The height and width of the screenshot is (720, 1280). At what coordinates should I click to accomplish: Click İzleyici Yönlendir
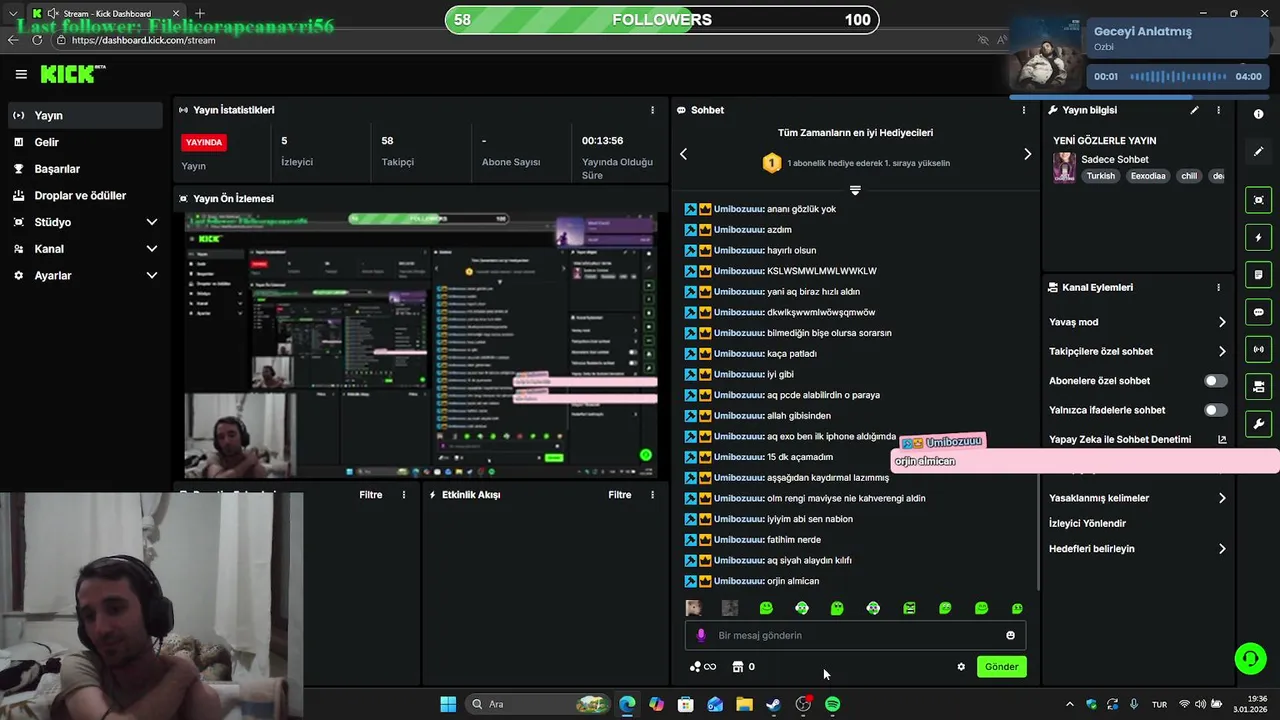click(x=1087, y=523)
